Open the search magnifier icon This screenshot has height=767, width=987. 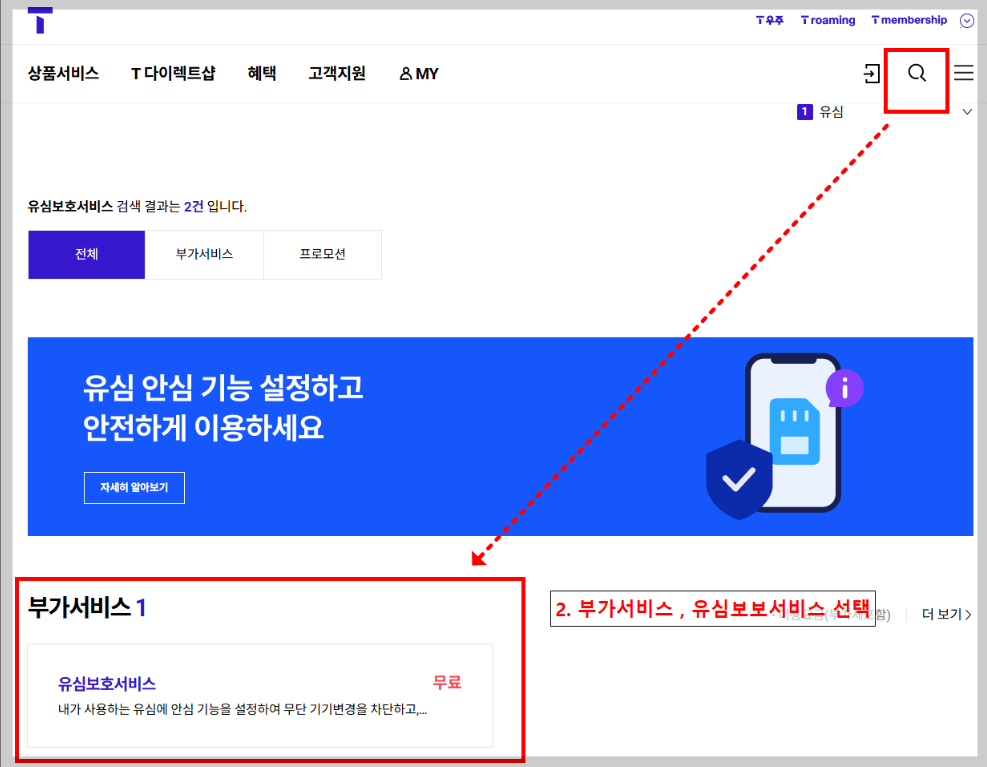tap(916, 73)
